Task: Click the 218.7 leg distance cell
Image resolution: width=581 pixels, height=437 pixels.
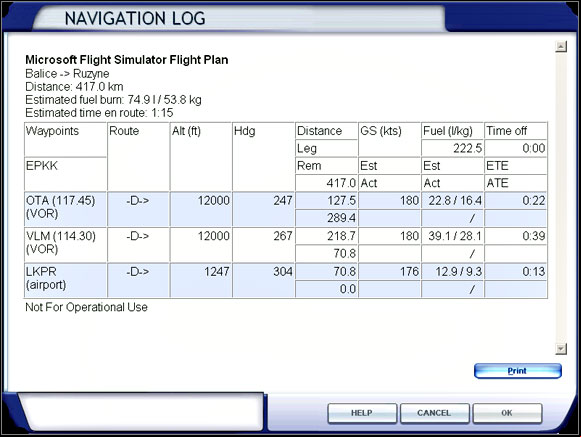Action: [x=326, y=236]
